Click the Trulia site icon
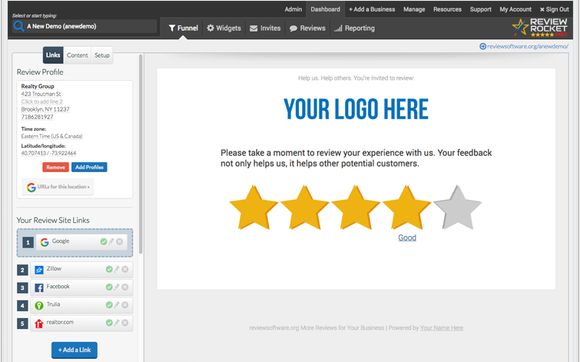This screenshot has height=362, width=580. pos(39,305)
